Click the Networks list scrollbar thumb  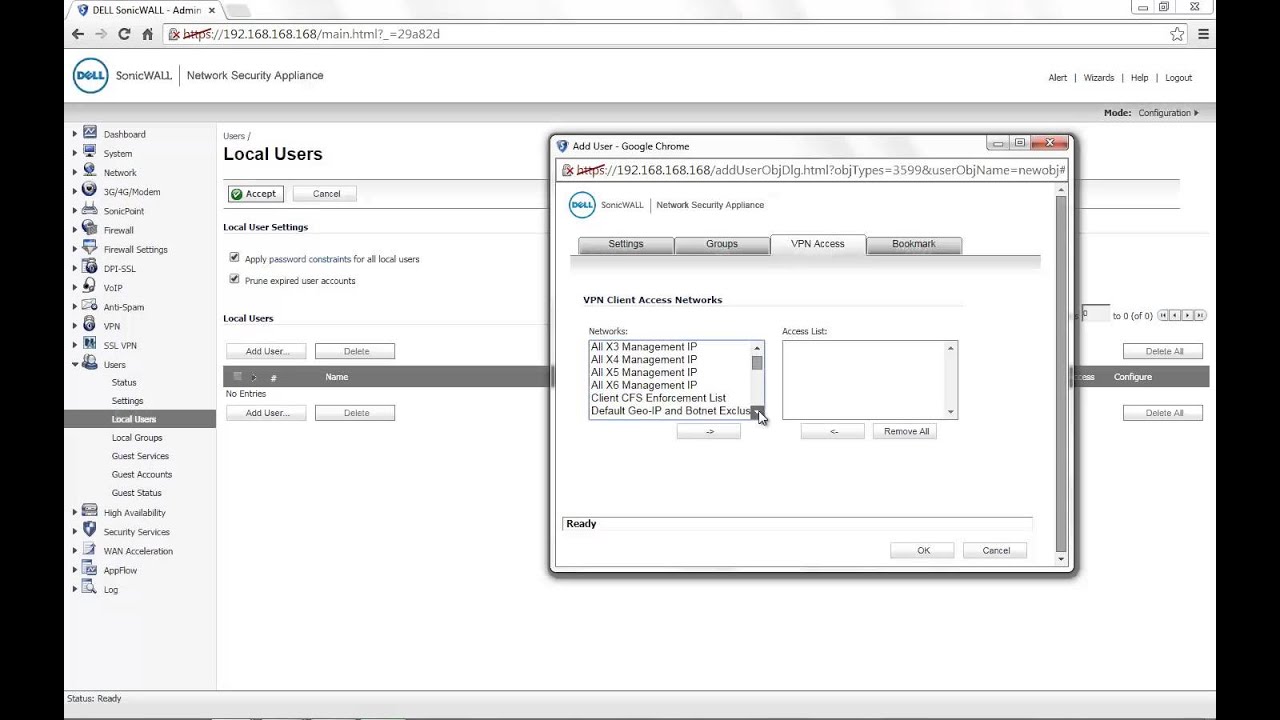pos(757,363)
